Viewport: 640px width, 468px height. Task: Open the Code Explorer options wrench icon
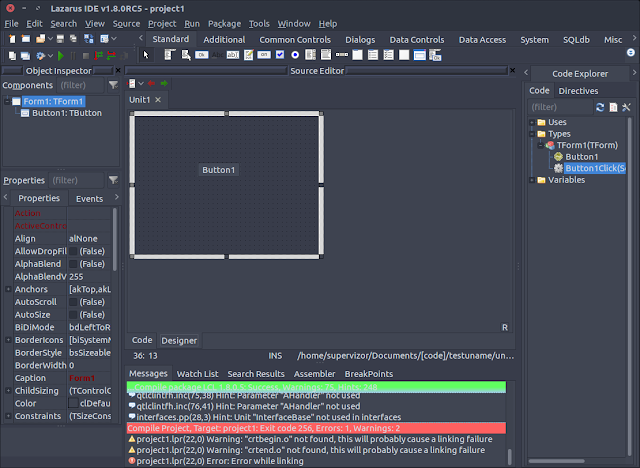626,107
